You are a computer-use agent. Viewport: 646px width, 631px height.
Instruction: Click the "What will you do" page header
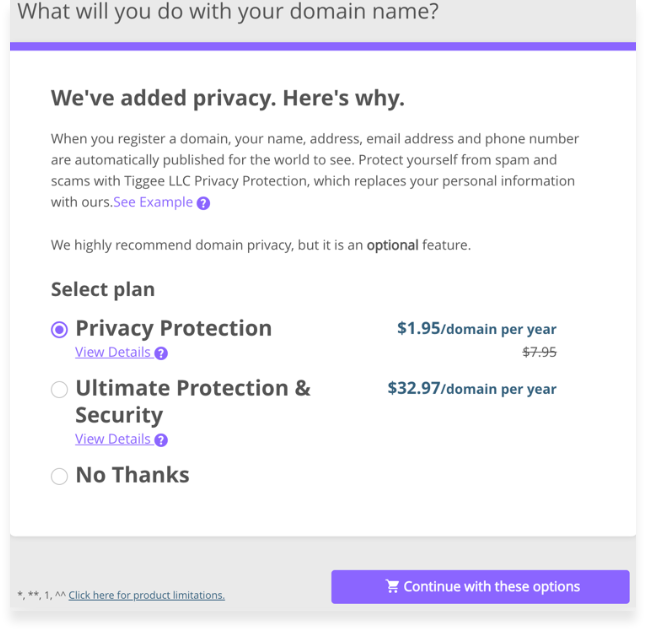point(228,15)
